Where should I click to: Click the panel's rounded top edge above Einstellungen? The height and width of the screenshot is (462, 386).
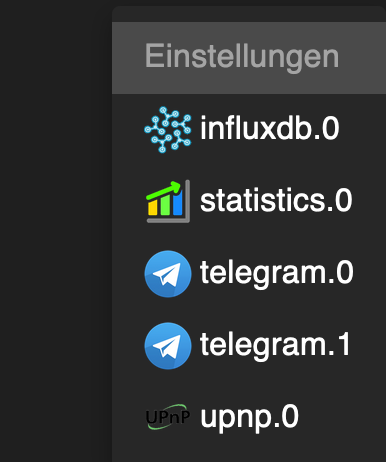click(x=249, y=14)
